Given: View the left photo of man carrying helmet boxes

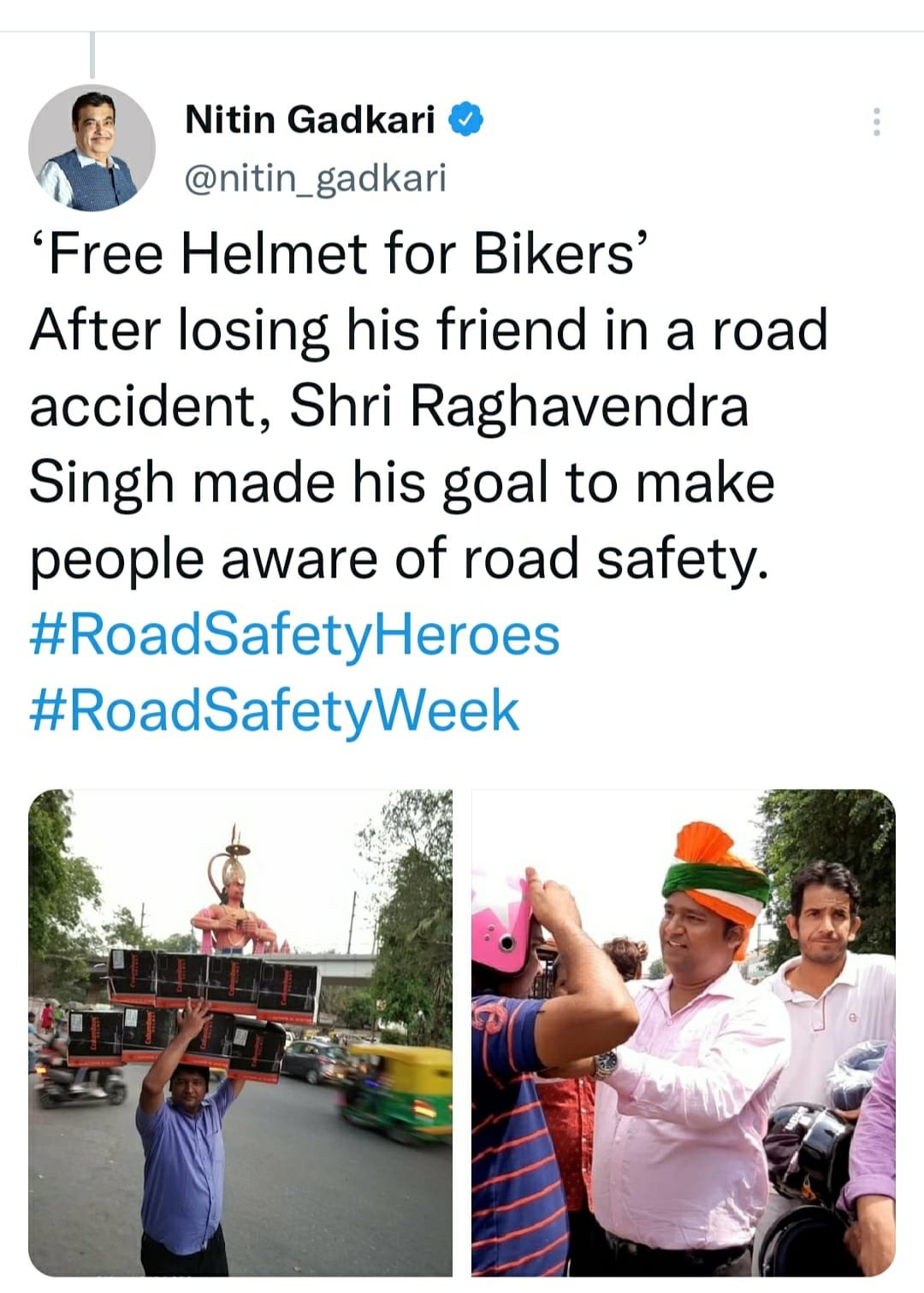Looking at the screenshot, I should [240, 1032].
